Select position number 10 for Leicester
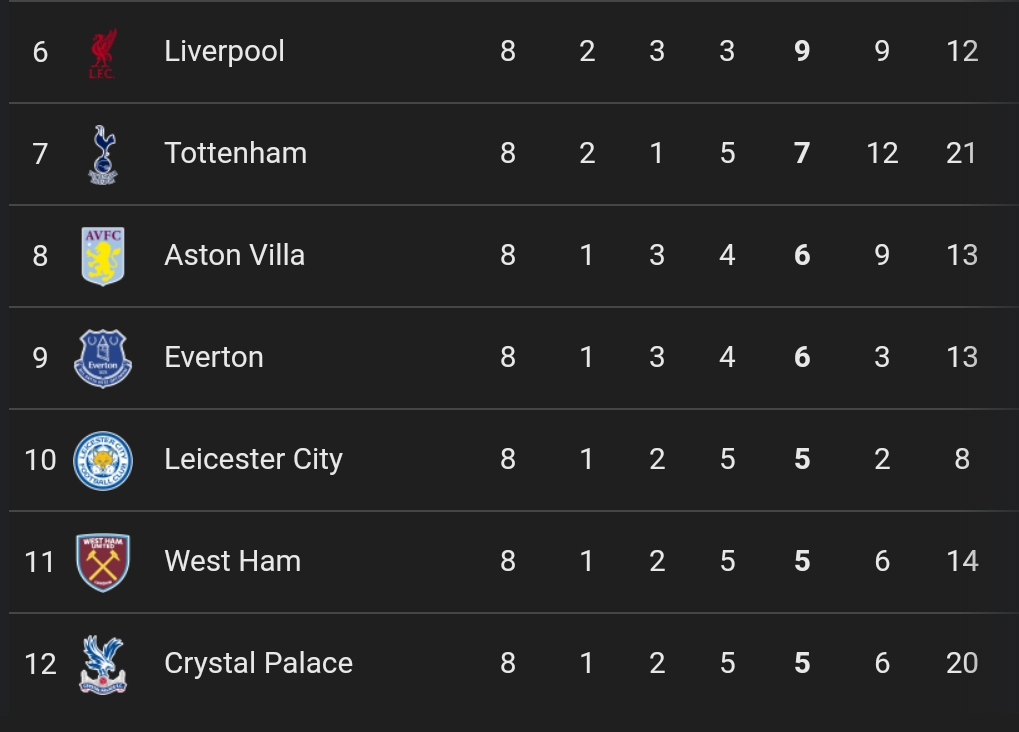The image size is (1019, 732). point(40,460)
